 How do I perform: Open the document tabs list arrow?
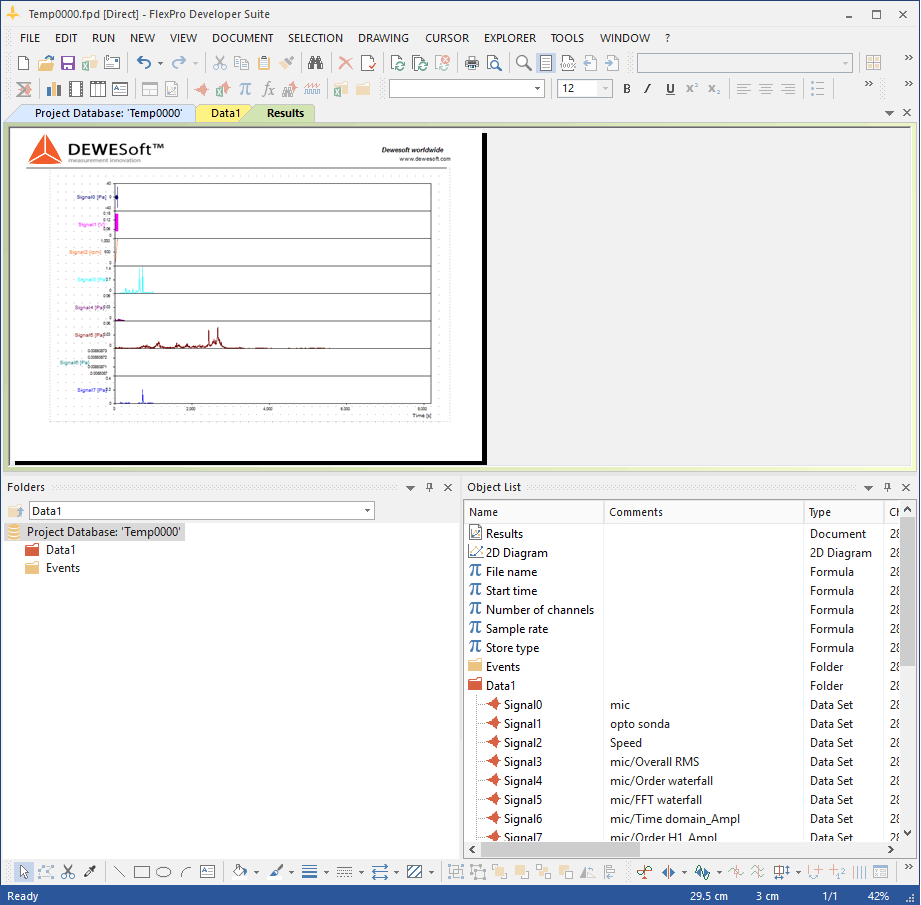[889, 113]
